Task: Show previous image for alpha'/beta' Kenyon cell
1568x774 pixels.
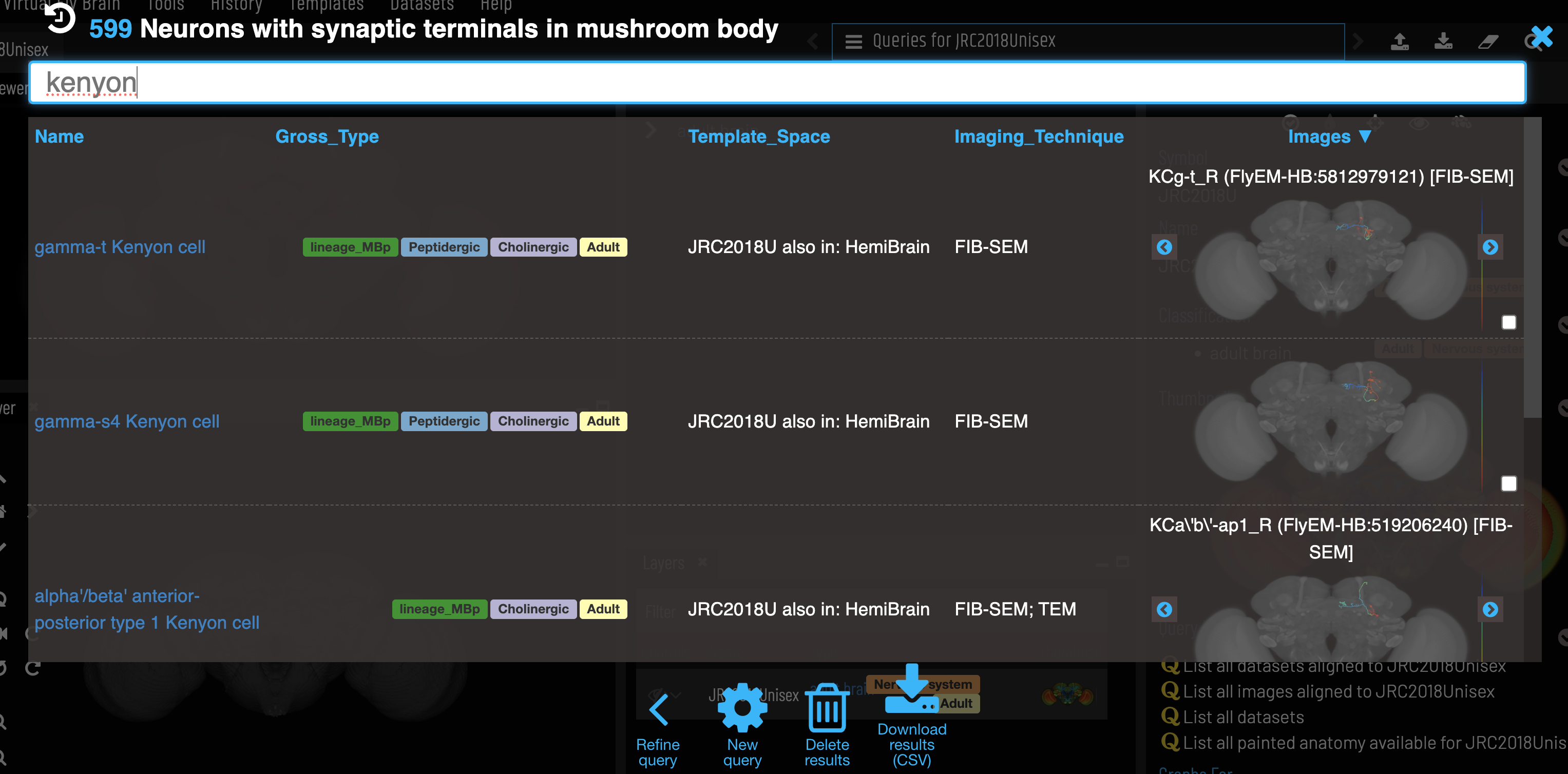Action: pyautogui.click(x=1164, y=609)
